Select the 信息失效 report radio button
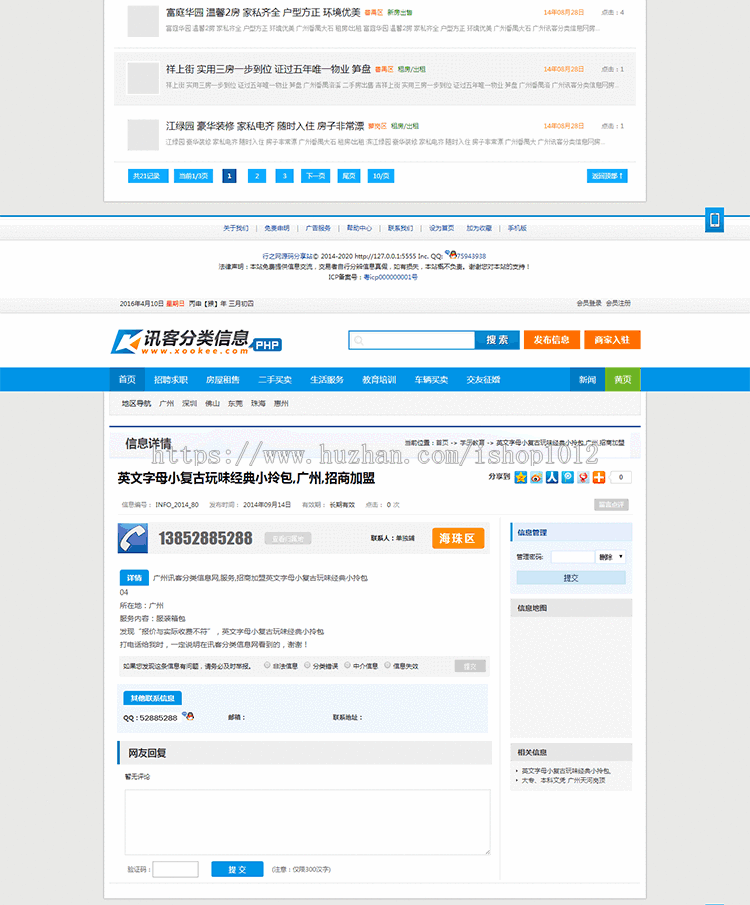The image size is (750, 905). pos(387,665)
